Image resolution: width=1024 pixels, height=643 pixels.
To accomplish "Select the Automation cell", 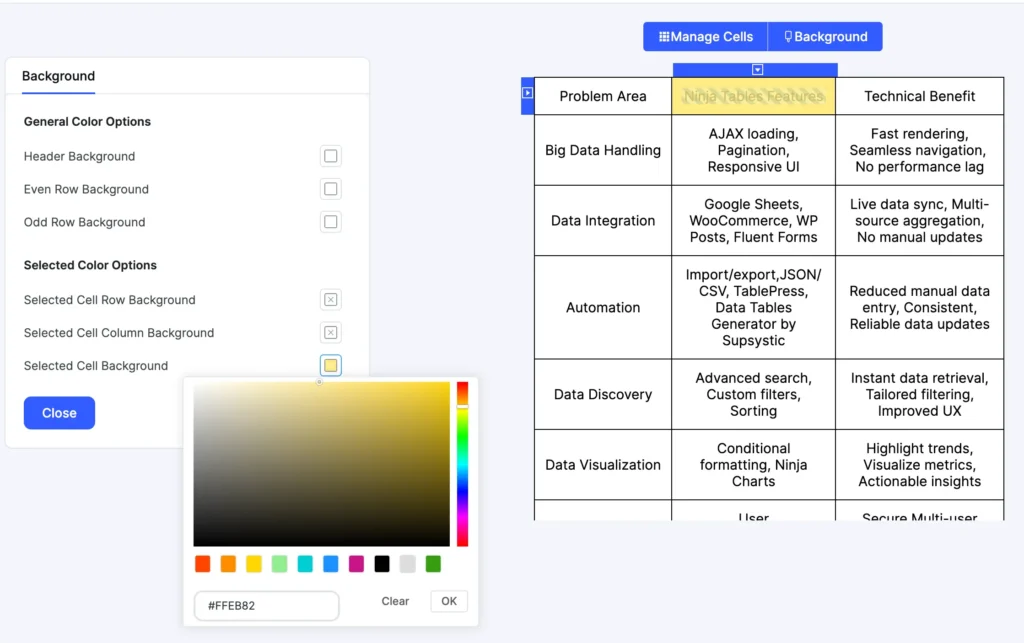I will click(x=603, y=307).
